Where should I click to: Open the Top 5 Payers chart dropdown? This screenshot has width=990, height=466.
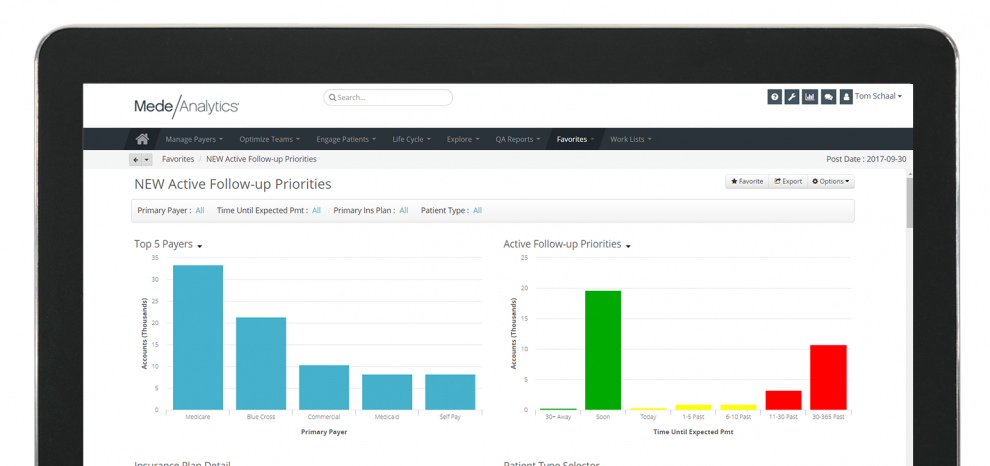pos(200,246)
